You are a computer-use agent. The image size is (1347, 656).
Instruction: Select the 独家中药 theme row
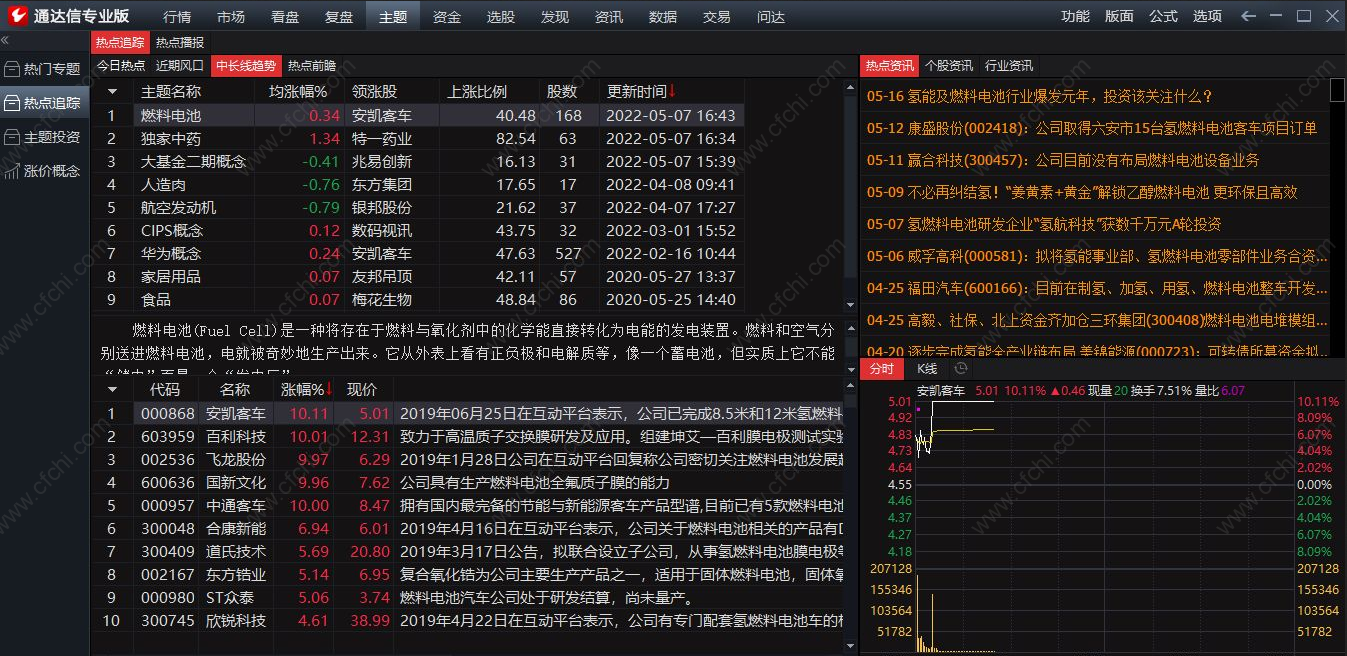tap(418, 138)
